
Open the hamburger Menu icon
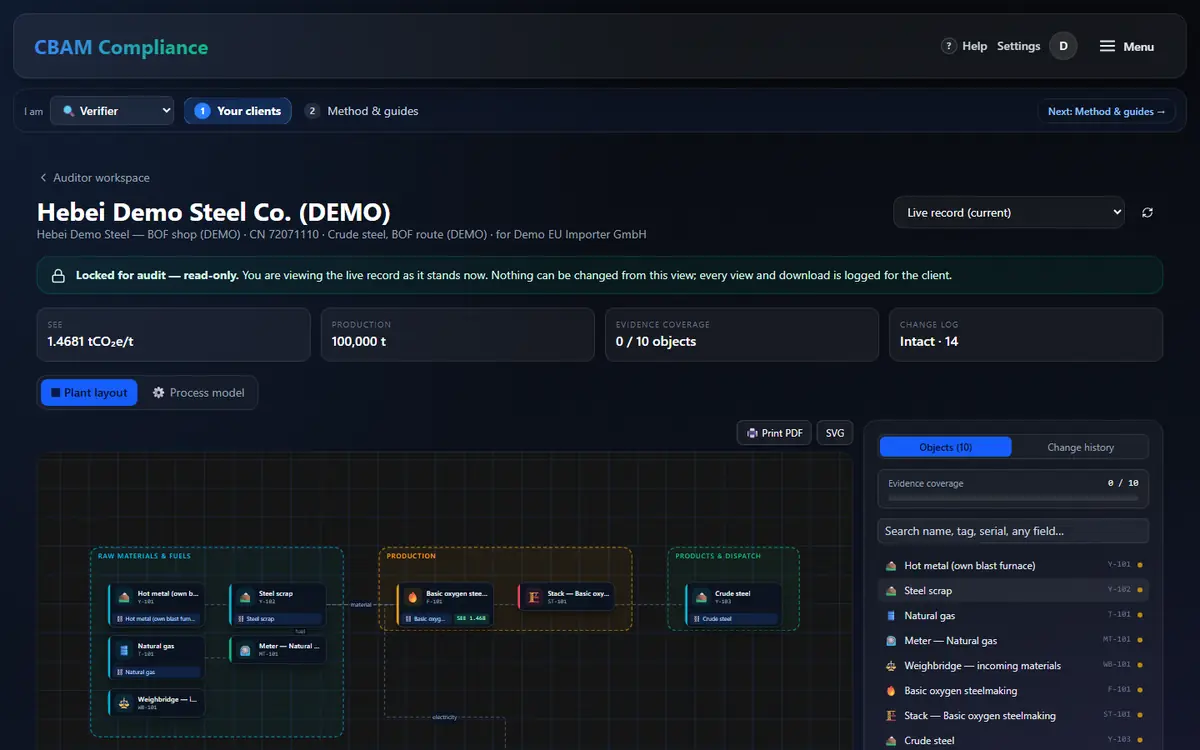click(x=1107, y=46)
